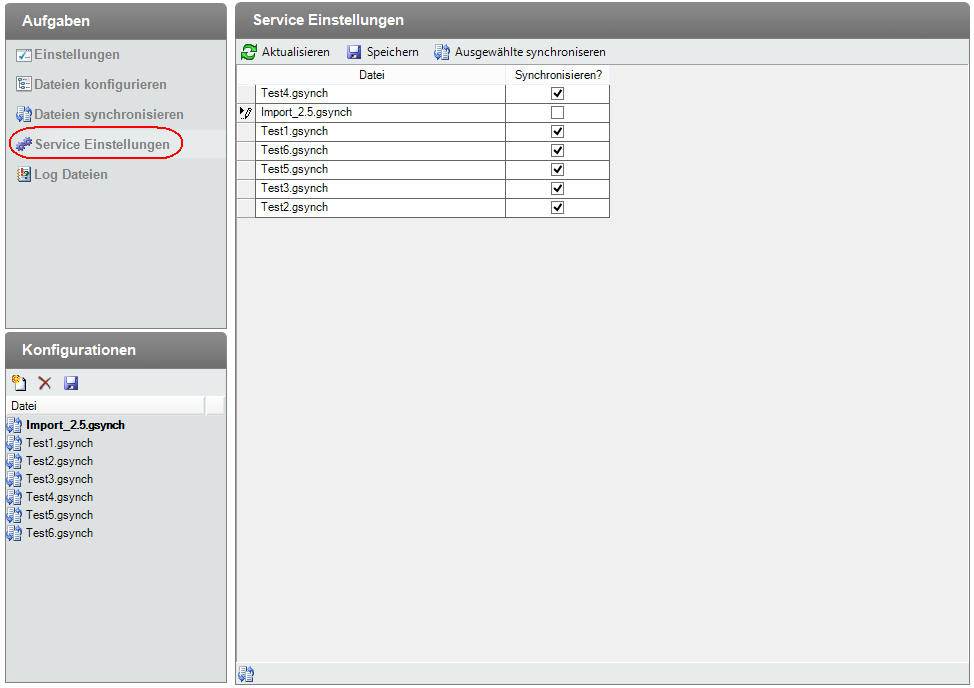Image resolution: width=974 pixels, height=688 pixels.
Task: Open the Einstellungen task
Action: 76,55
